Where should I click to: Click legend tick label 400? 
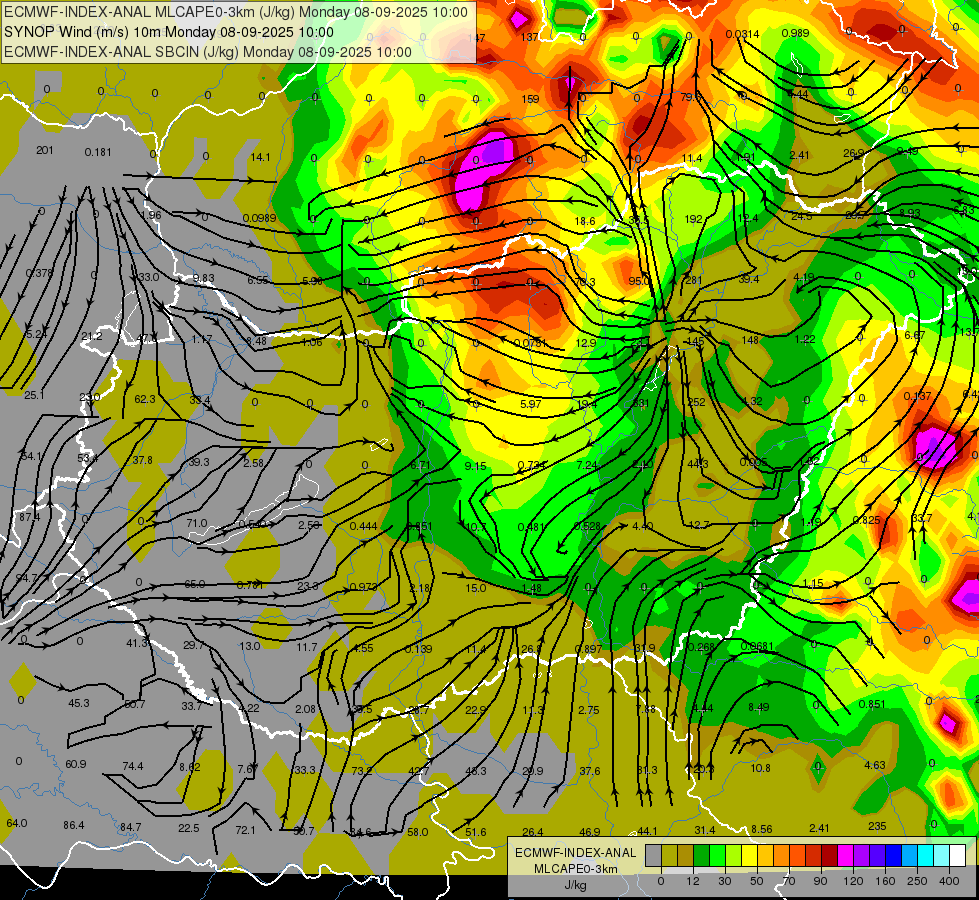949,881
